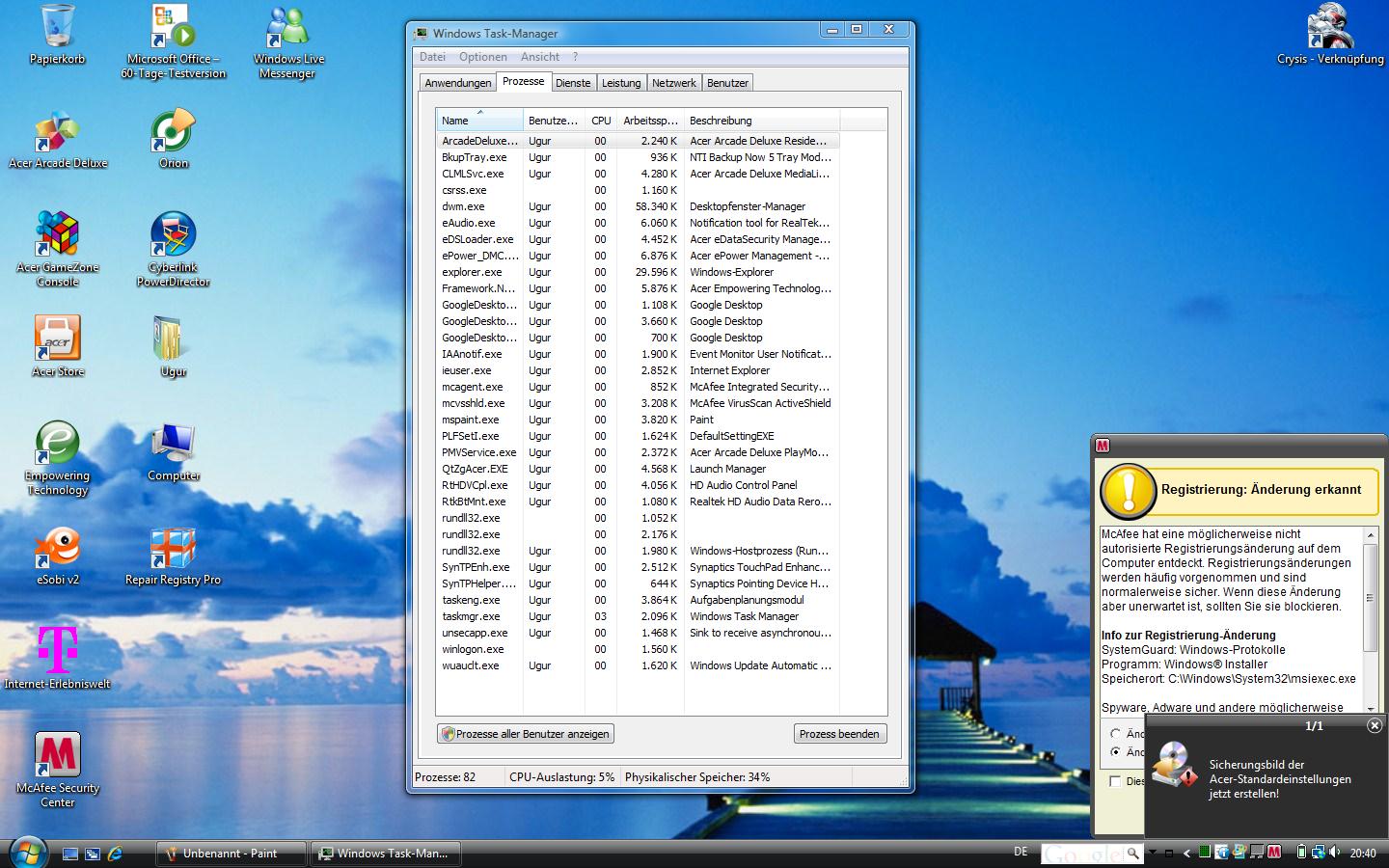Sort by Beschreibung column header
Viewport: 1389px width, 868px height.
click(762, 121)
